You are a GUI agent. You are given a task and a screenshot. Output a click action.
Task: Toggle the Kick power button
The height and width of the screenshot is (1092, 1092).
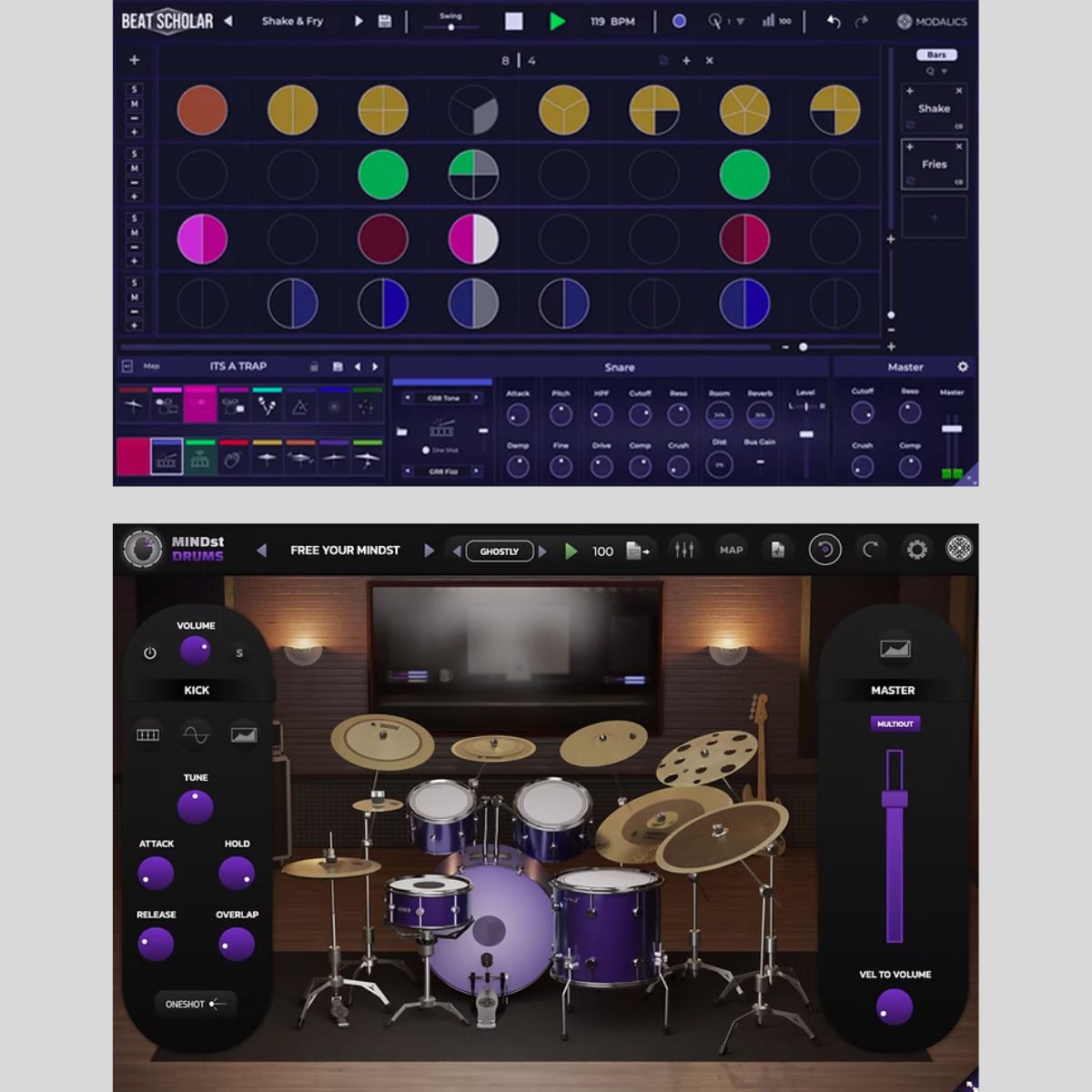(150, 652)
